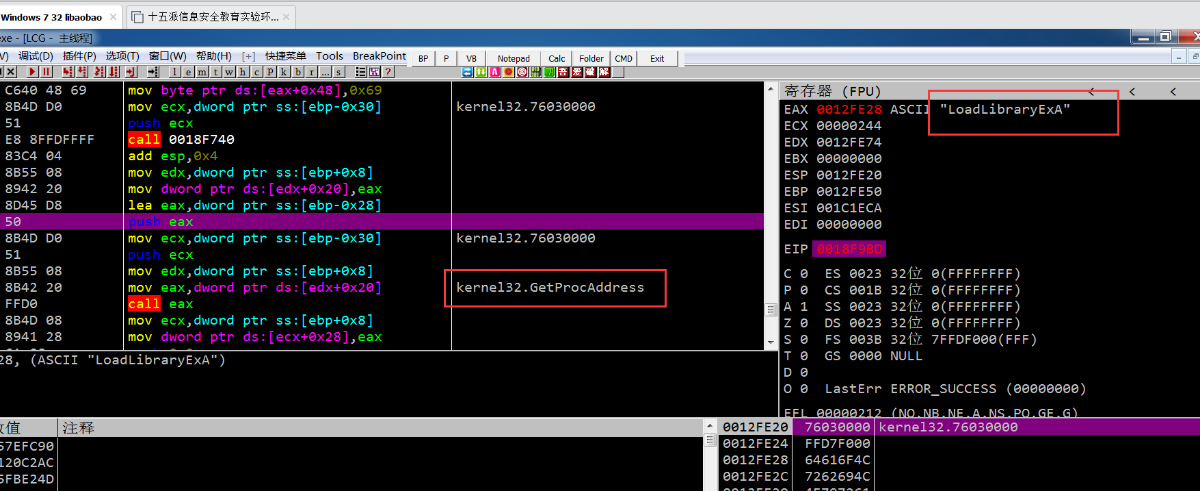Open the 插件(P) plugins menu
The height and width of the screenshot is (491, 1200).
tap(79, 56)
